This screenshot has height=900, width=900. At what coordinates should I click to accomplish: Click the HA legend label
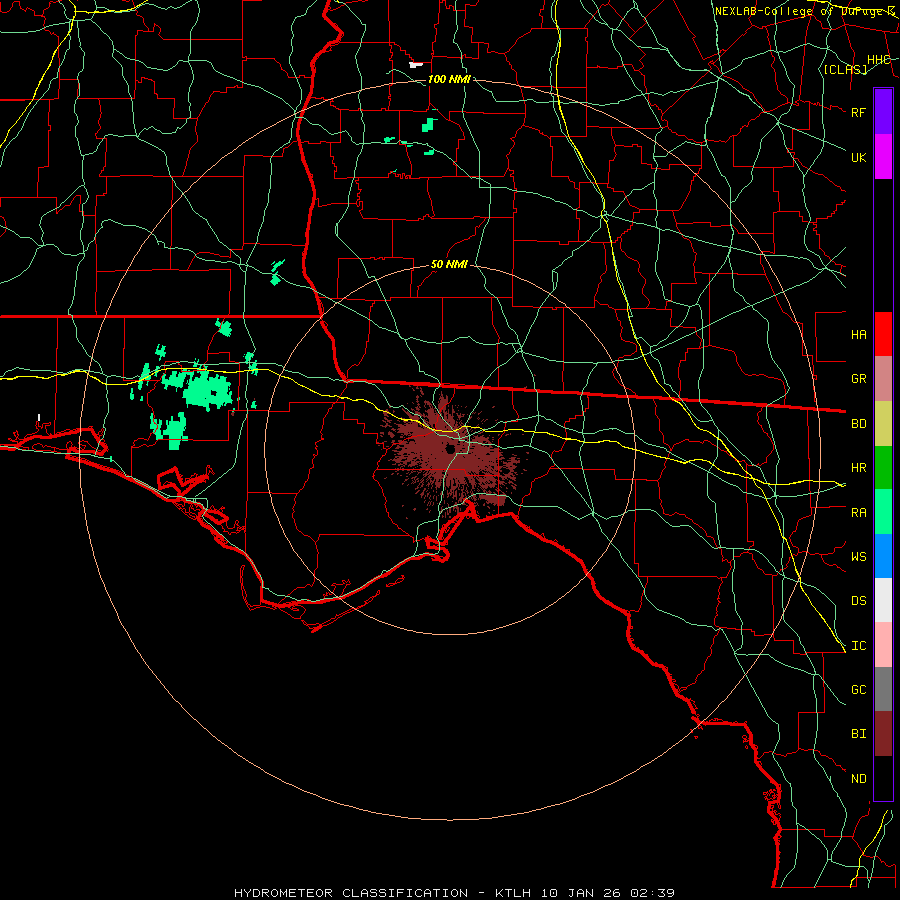click(x=858, y=335)
